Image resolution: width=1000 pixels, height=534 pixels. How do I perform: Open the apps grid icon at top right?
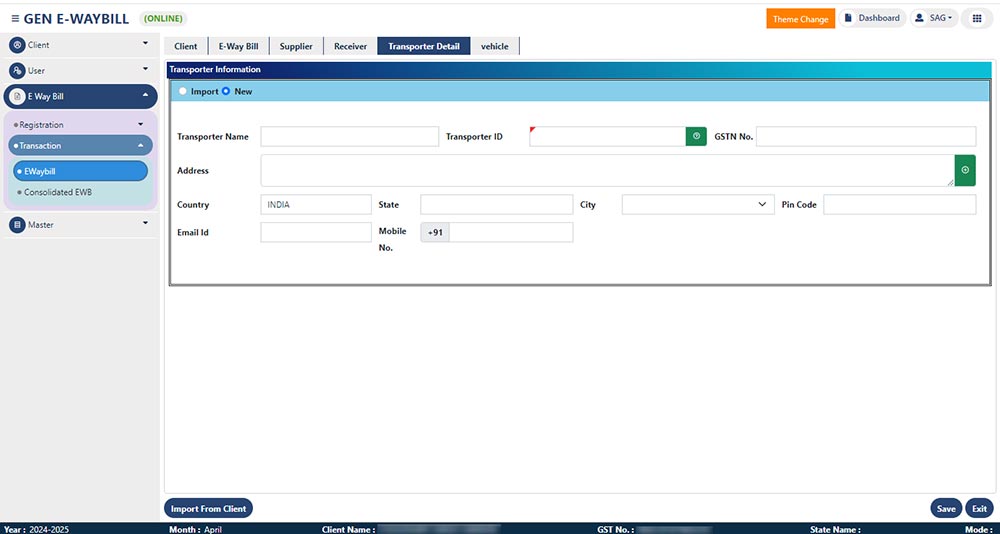976,19
